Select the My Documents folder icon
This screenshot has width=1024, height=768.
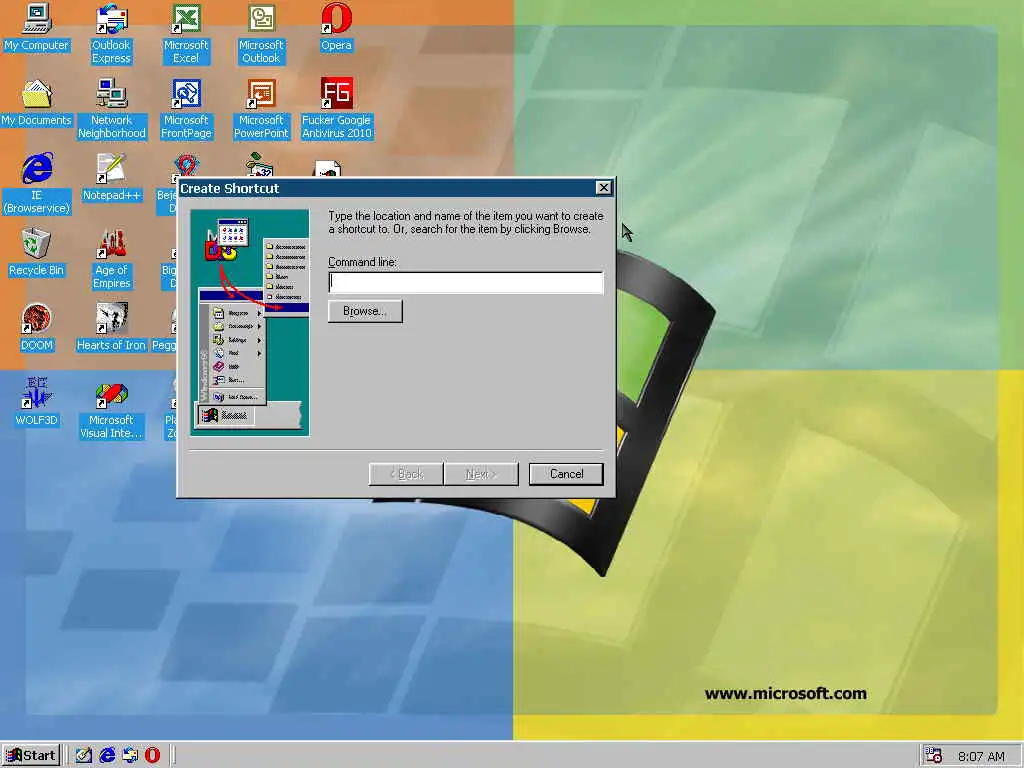coord(37,103)
